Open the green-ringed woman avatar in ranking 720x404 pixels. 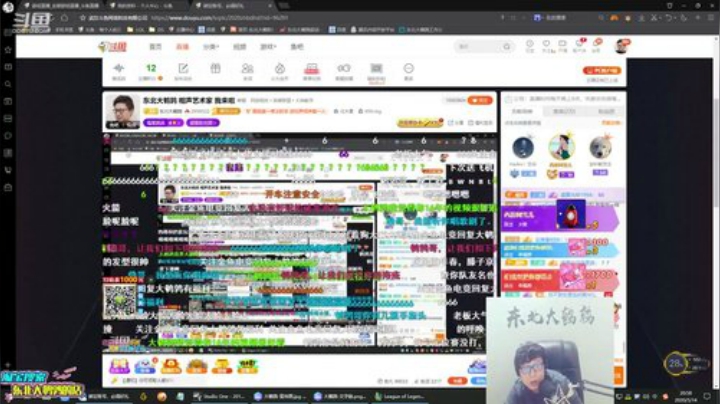561,147
